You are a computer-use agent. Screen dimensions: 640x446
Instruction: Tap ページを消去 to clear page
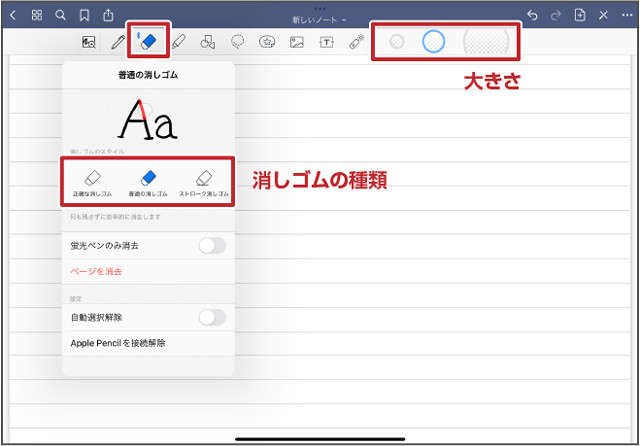pyautogui.click(x=99, y=271)
